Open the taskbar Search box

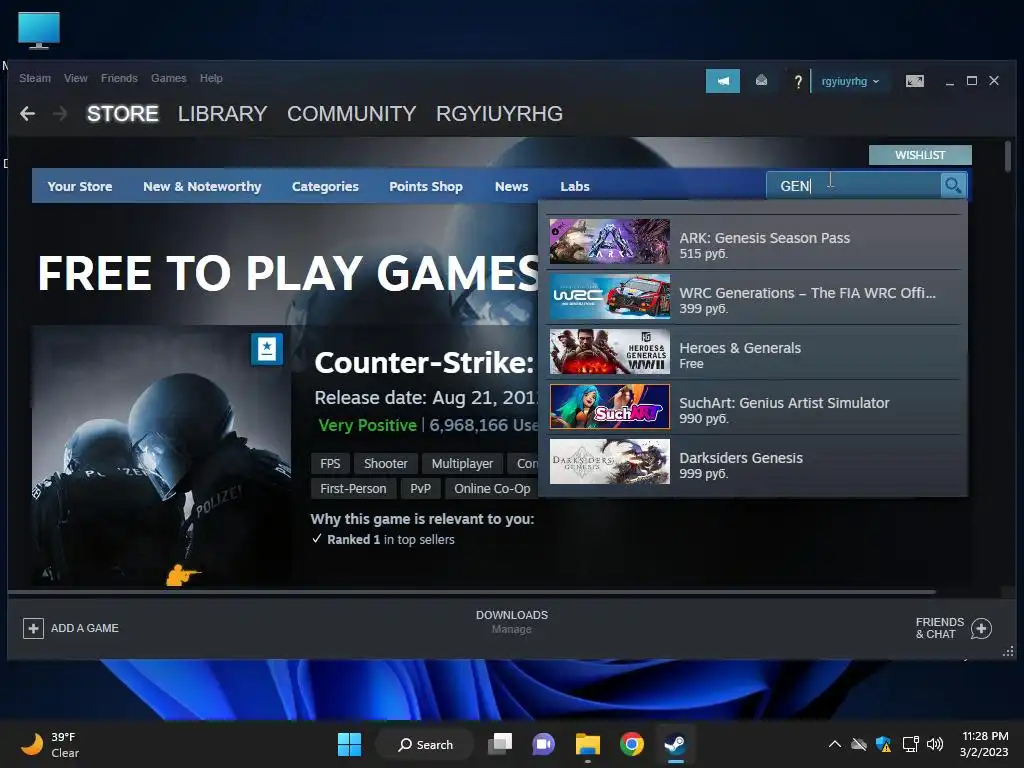(424, 744)
